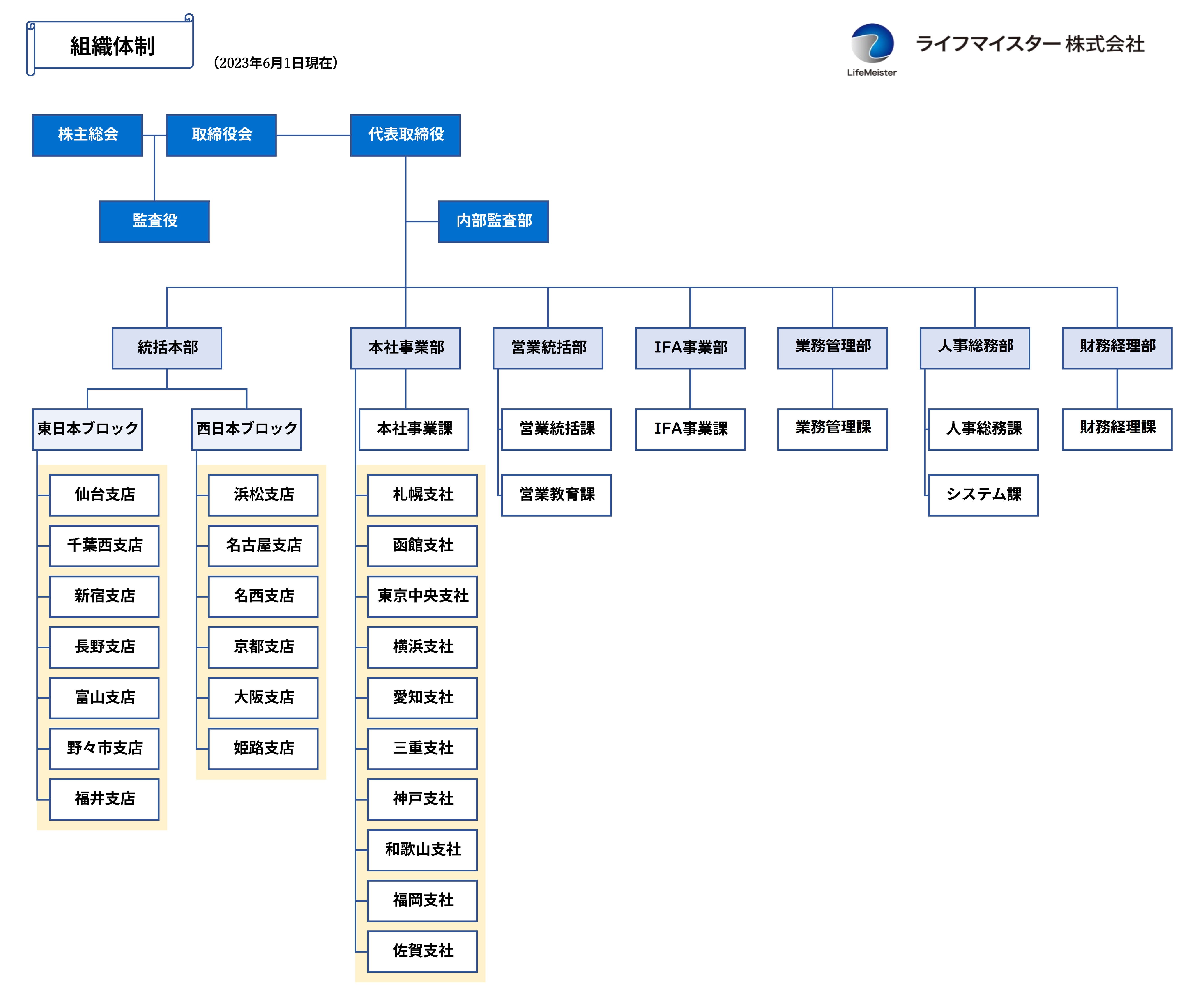Screen dimensions: 1204x999
Task: Select the システム課 box
Action: [x=983, y=495]
